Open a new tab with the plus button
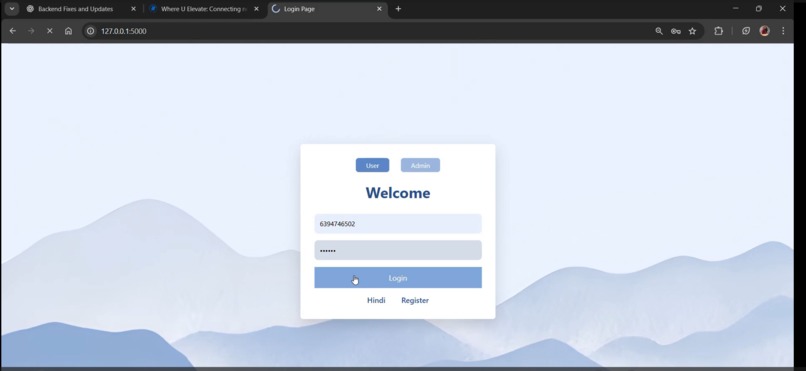 pyautogui.click(x=398, y=9)
